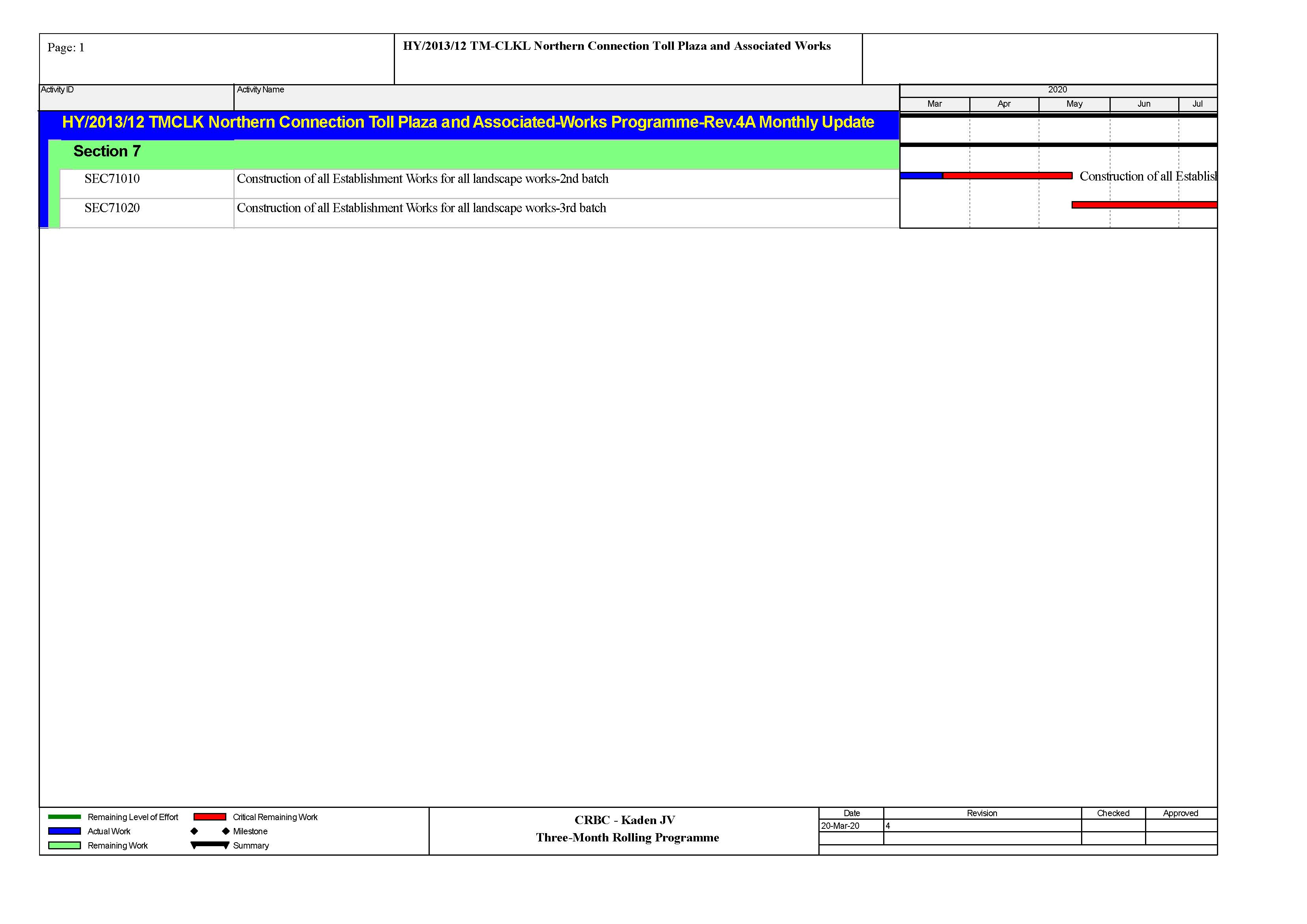Select the green 'Section 7' group band
Image resolution: width=1307 pixels, height=924 pixels.
pos(474,154)
